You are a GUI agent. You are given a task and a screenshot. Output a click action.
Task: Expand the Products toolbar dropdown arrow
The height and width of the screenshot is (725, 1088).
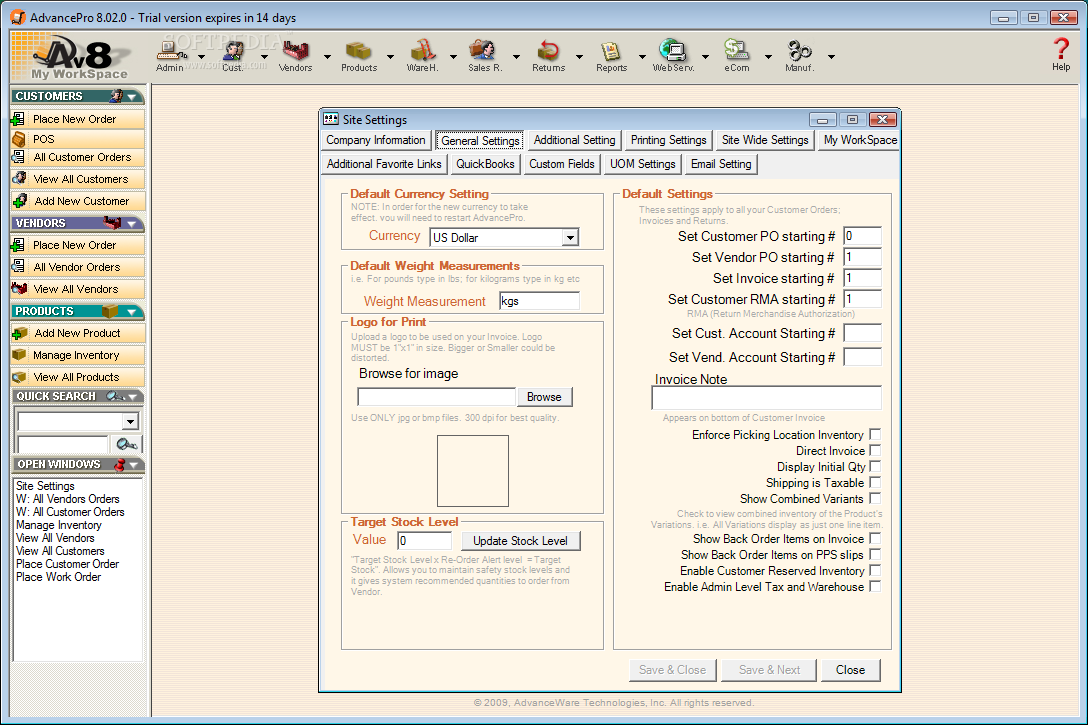(x=390, y=57)
